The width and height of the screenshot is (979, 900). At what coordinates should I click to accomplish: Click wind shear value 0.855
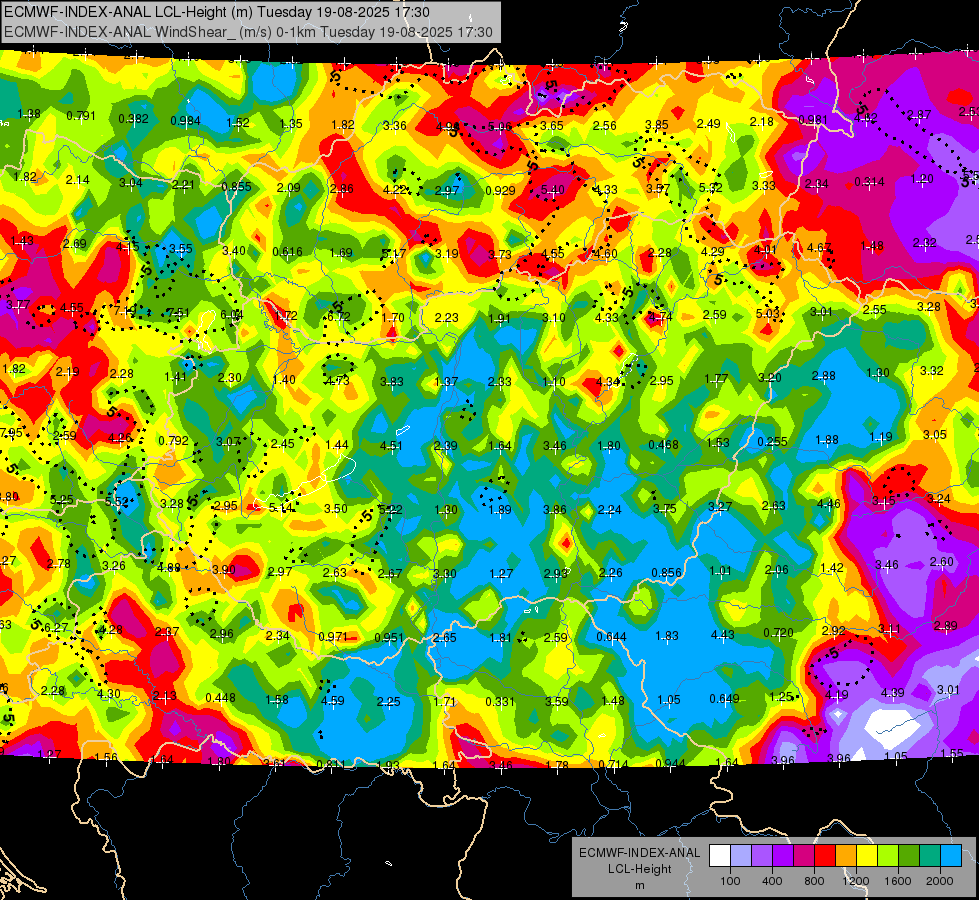[236, 186]
